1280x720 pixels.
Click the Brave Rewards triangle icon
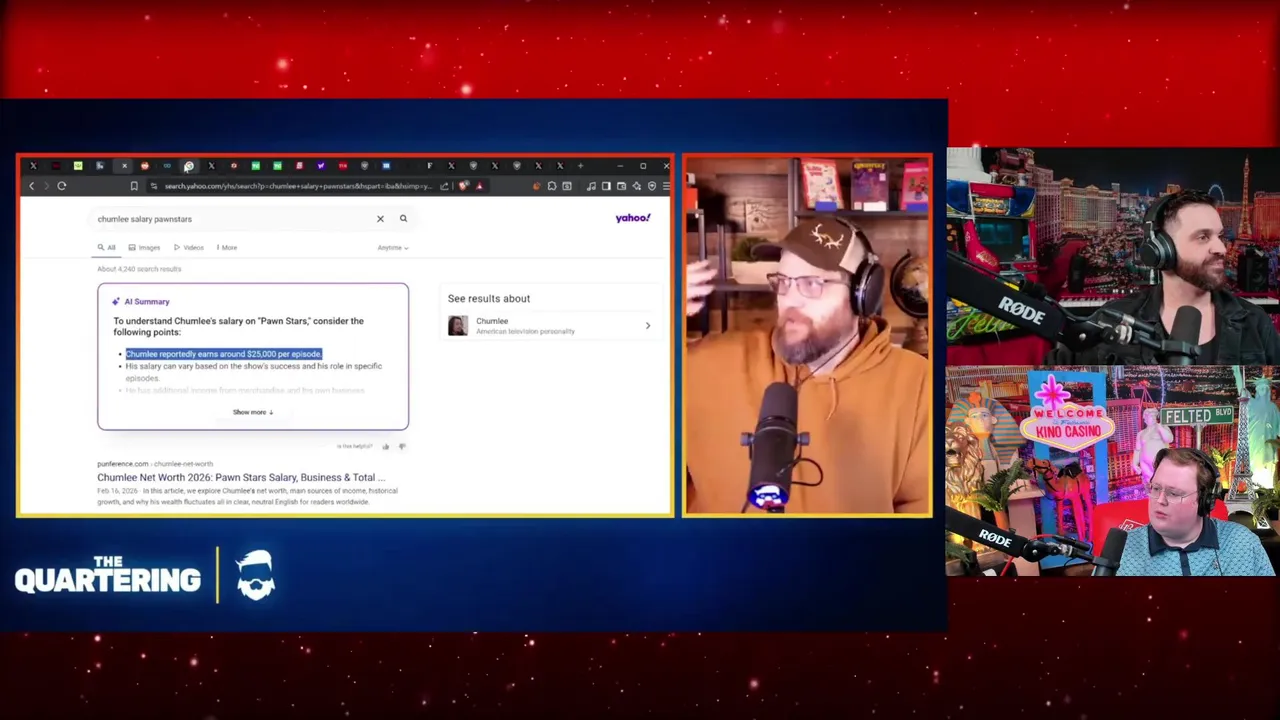480,186
